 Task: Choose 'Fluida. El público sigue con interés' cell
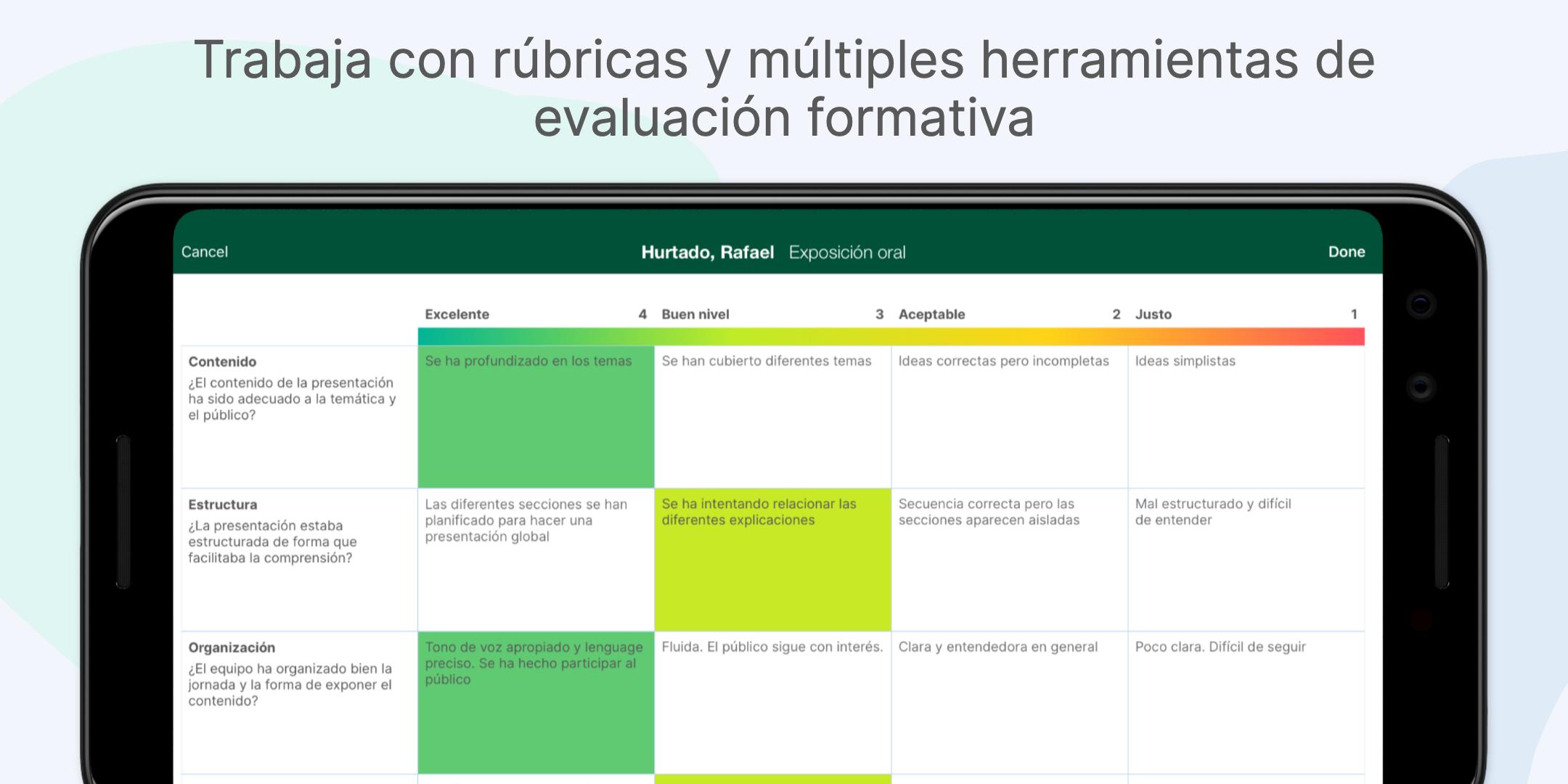772,703
